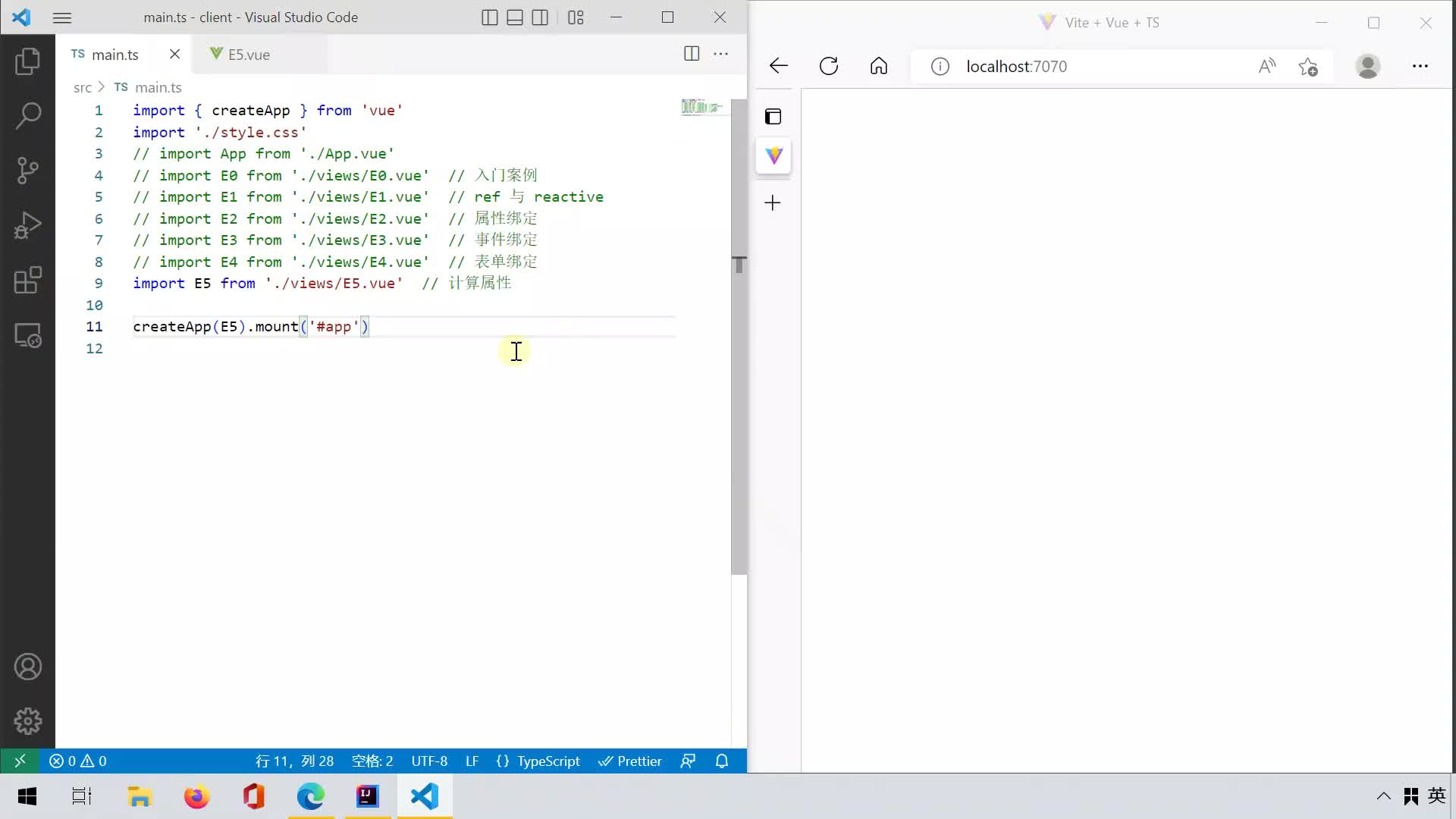Open the tab actions menu in vertical tabs
This screenshot has height=819, width=1456.
point(773,117)
